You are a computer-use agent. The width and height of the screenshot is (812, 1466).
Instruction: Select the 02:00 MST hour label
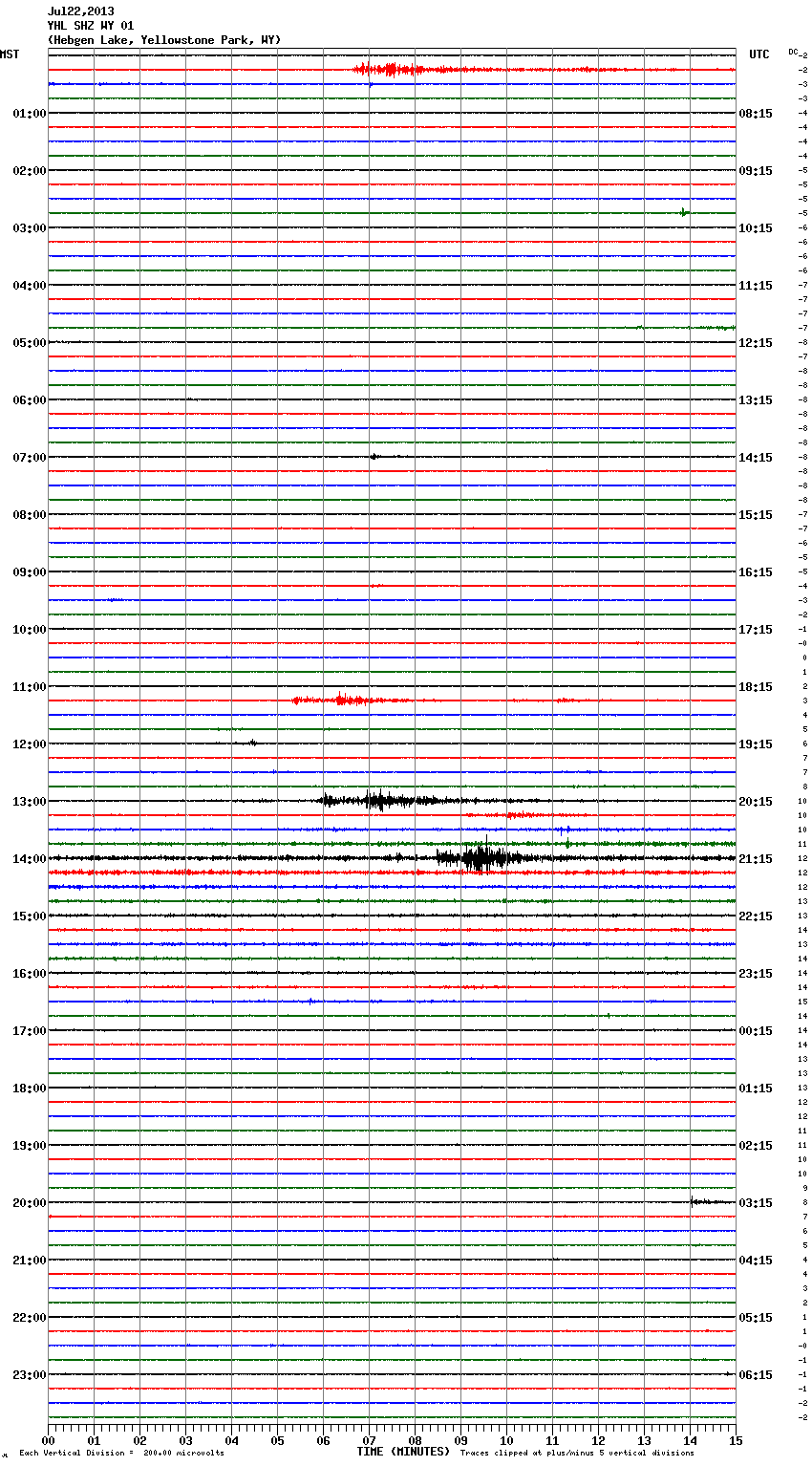coord(30,171)
